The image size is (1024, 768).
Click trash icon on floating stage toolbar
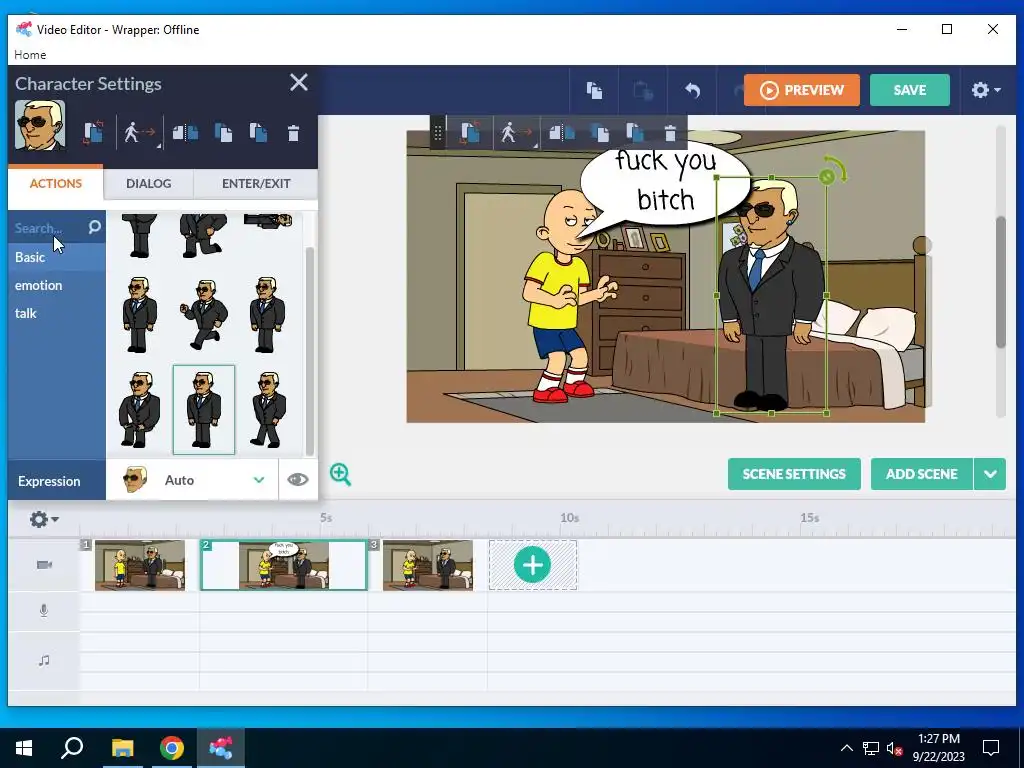tap(670, 133)
